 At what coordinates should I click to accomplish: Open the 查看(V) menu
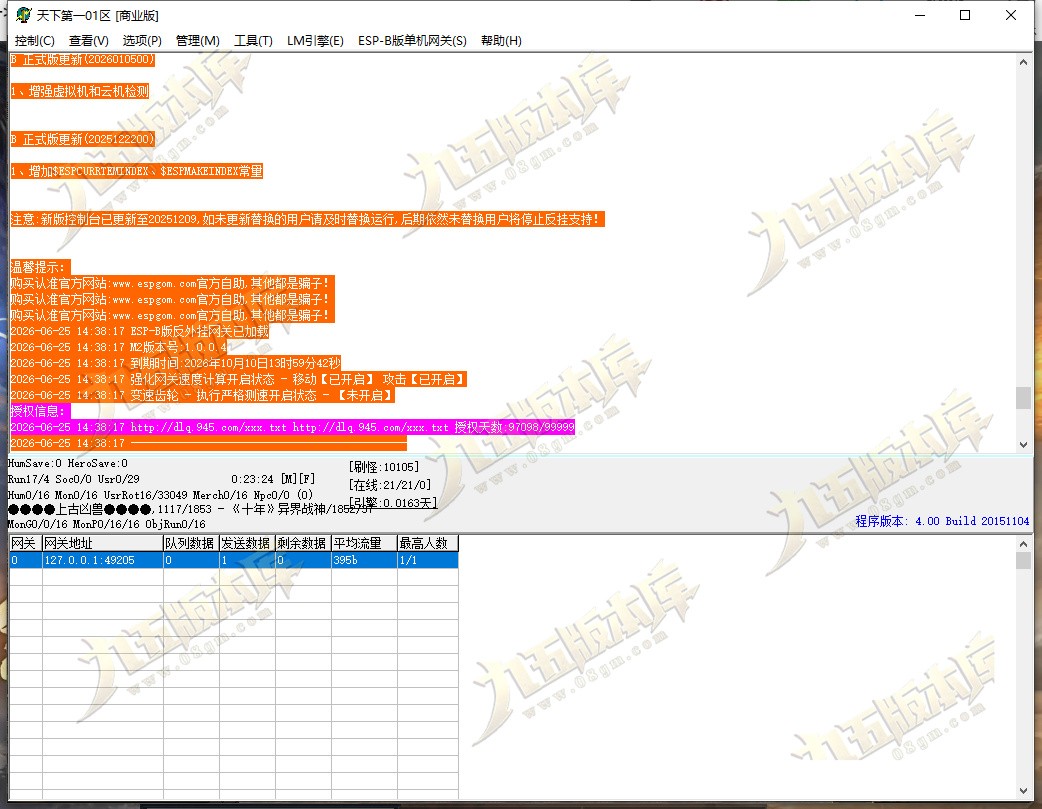(x=88, y=41)
